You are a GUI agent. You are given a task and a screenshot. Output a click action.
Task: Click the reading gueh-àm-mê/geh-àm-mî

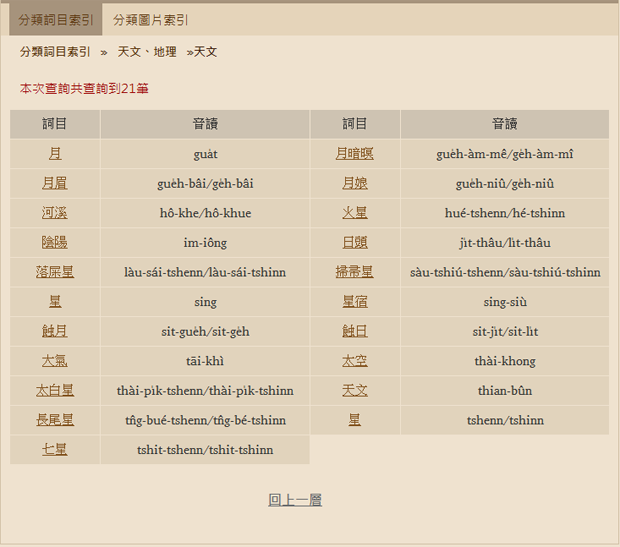click(505, 154)
